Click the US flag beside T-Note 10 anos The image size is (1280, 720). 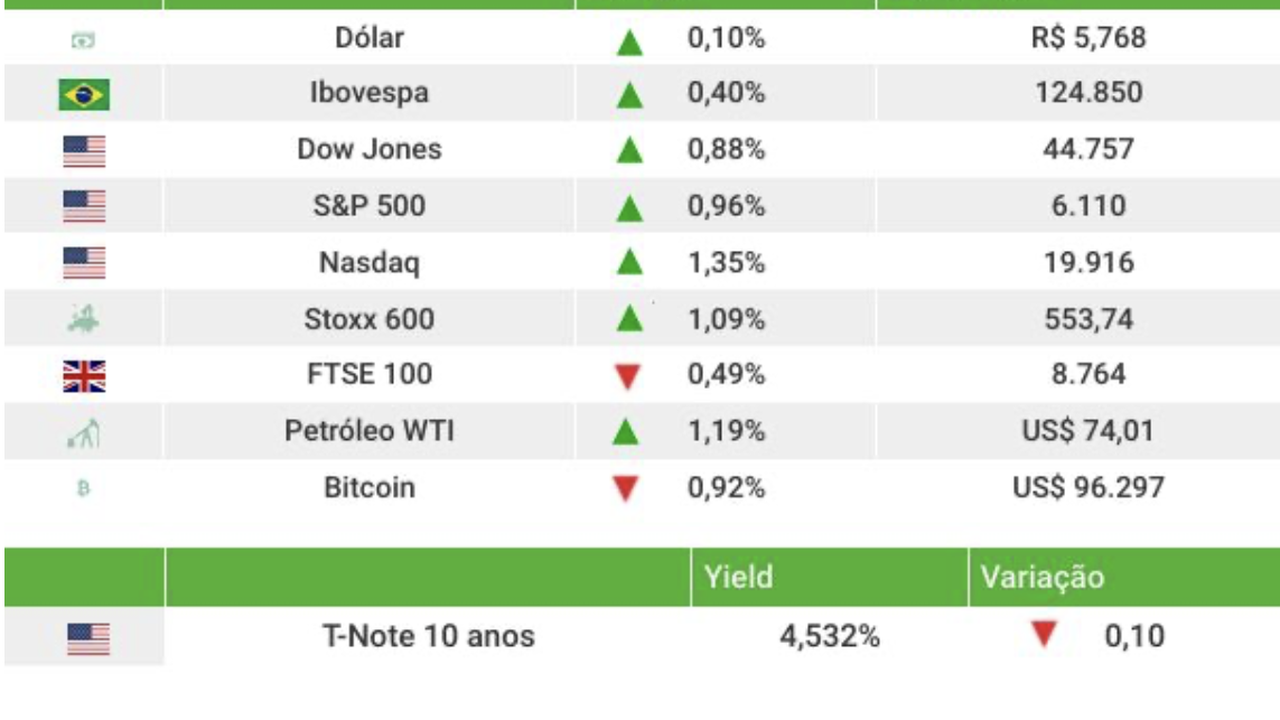point(88,638)
